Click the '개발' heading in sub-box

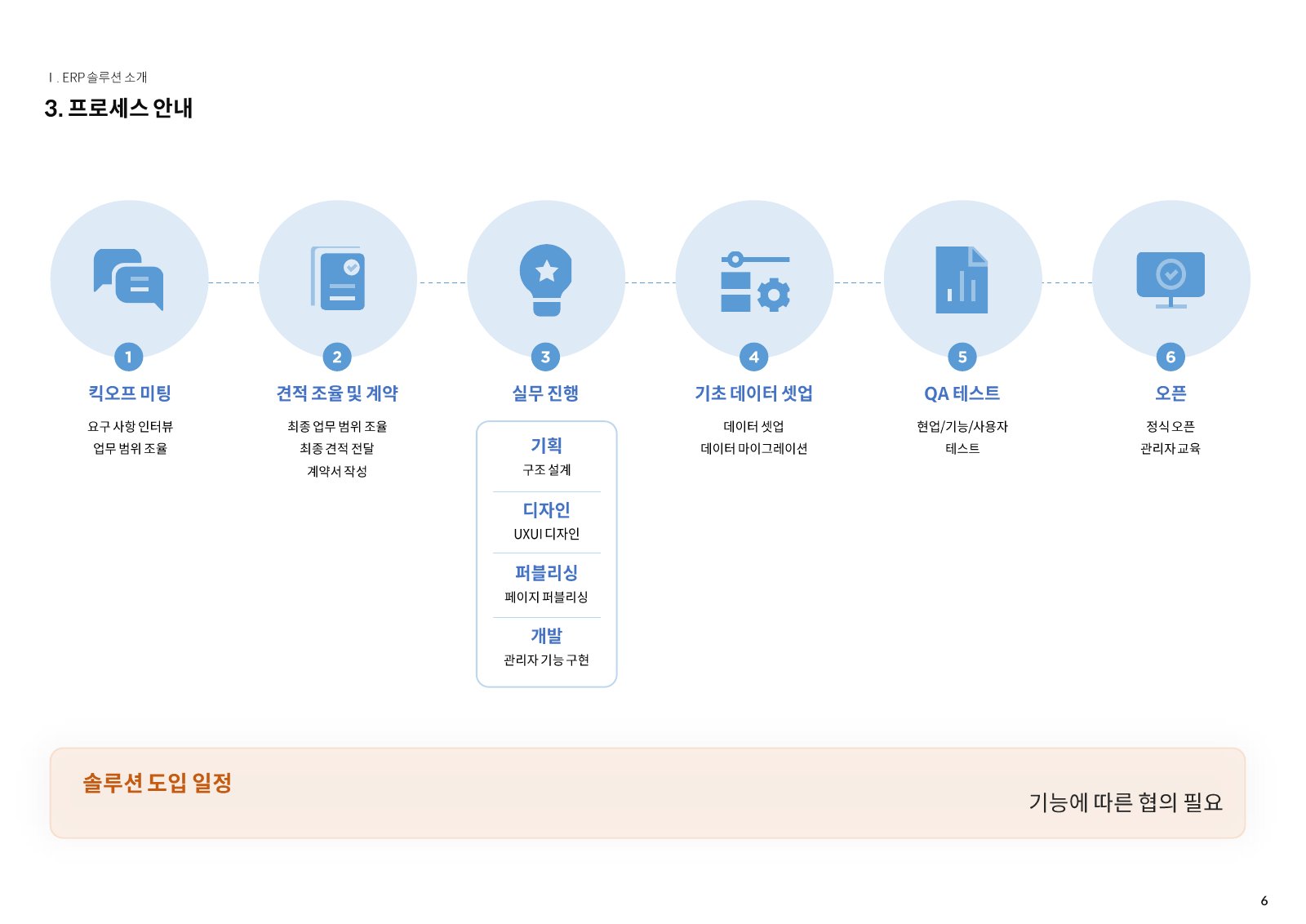coord(546,636)
